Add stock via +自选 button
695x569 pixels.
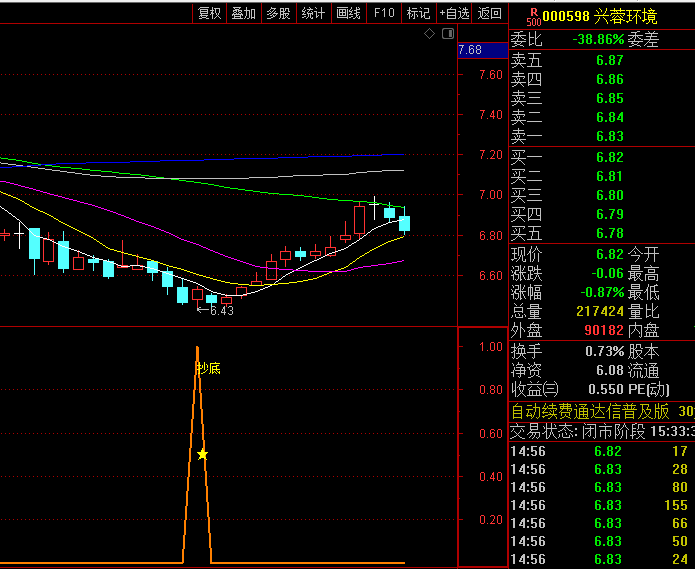[454, 13]
